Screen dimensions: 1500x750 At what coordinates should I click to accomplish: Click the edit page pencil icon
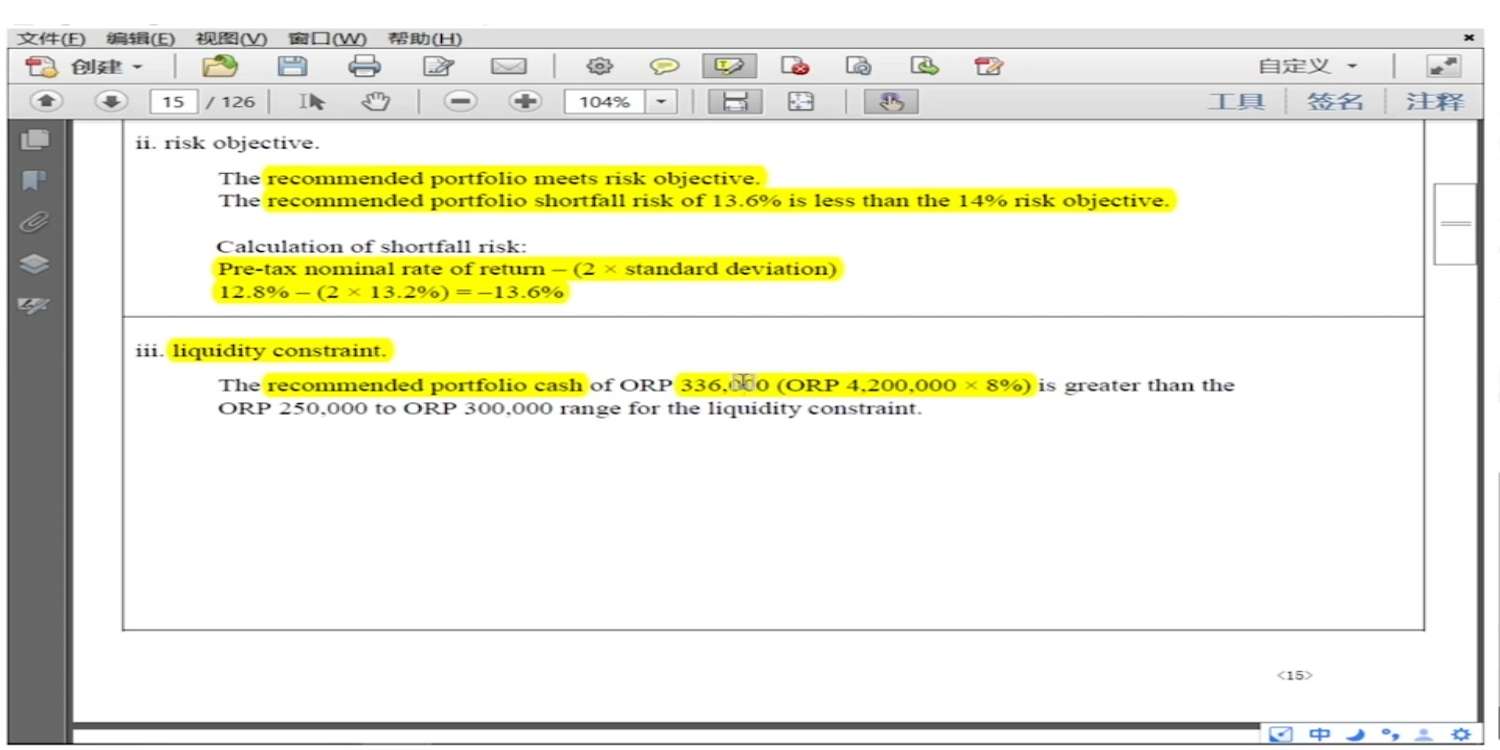coord(439,67)
